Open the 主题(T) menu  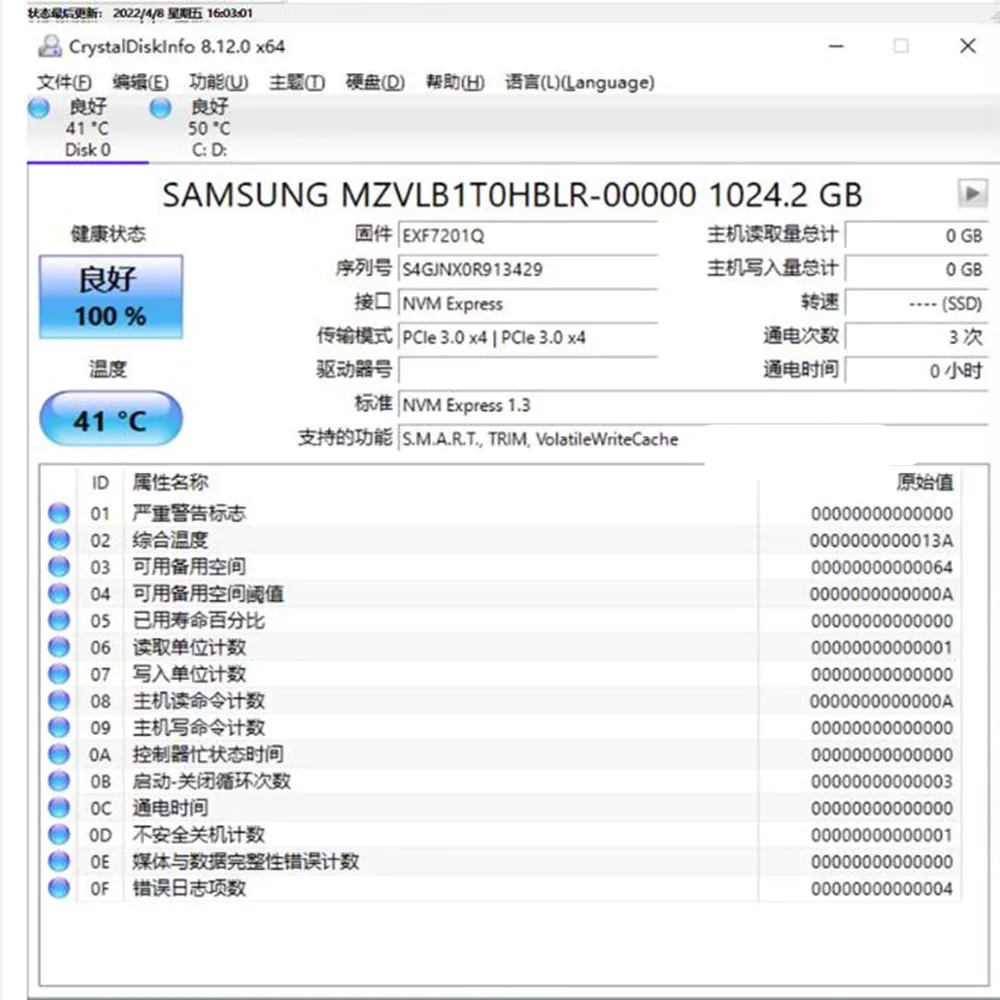297,82
